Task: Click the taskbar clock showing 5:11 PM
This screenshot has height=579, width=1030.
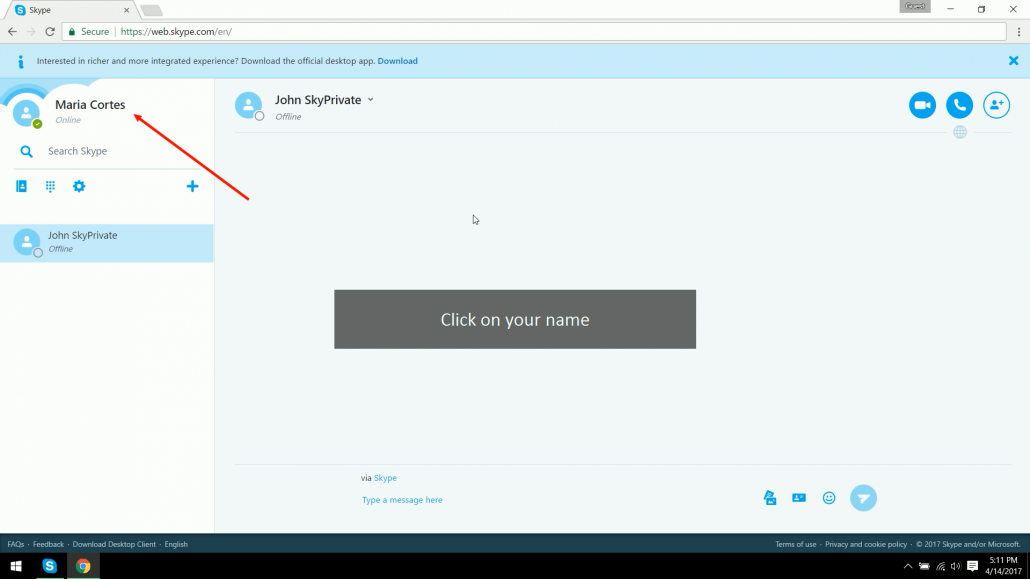Action: [1003, 566]
